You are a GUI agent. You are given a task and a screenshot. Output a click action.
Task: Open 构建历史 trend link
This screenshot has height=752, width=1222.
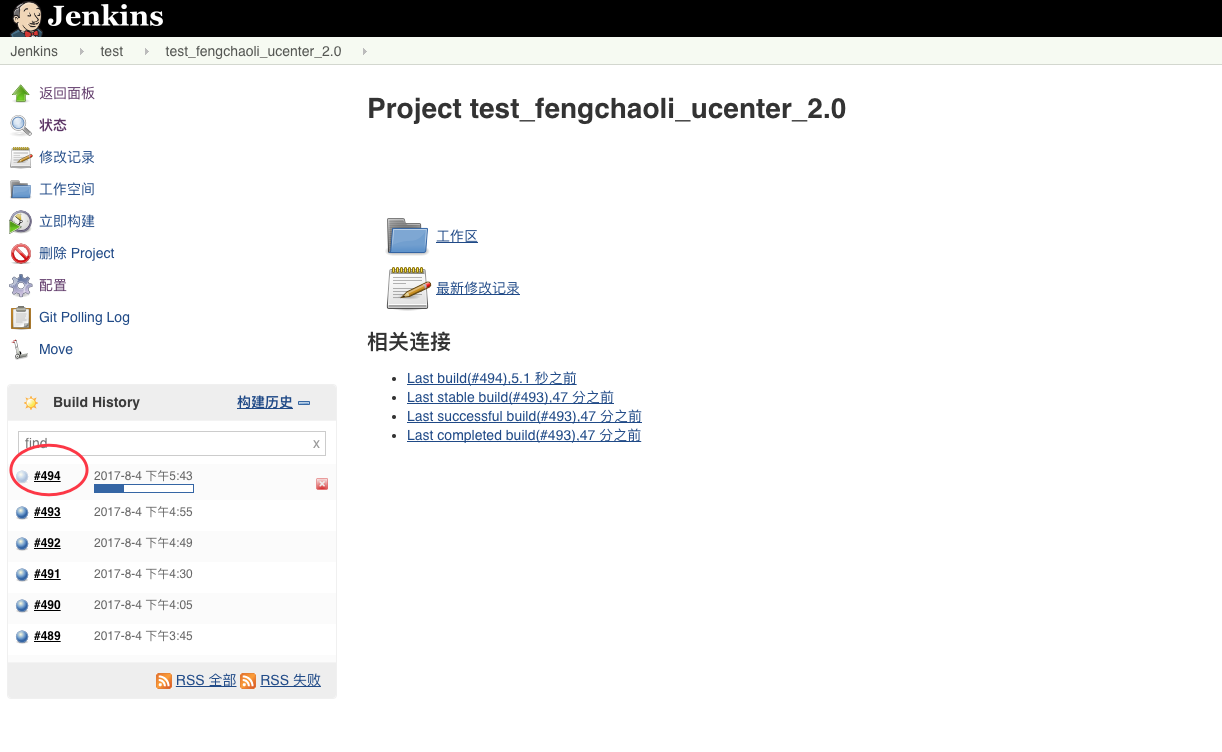[265, 402]
